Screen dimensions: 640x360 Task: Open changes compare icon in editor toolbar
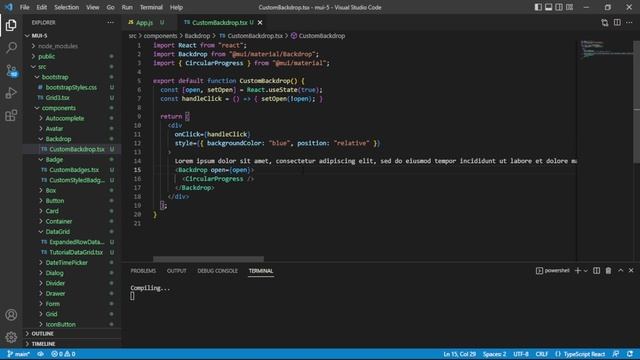pos(604,23)
